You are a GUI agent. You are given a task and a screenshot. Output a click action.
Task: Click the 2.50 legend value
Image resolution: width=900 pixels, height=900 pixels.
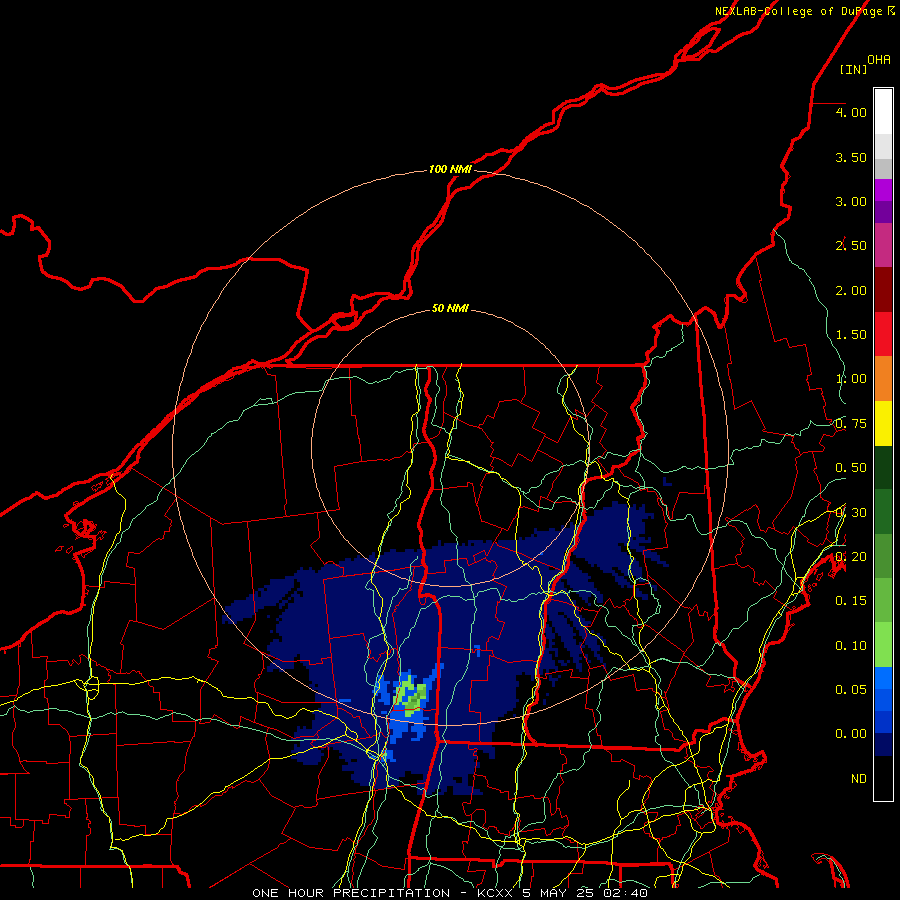click(851, 246)
